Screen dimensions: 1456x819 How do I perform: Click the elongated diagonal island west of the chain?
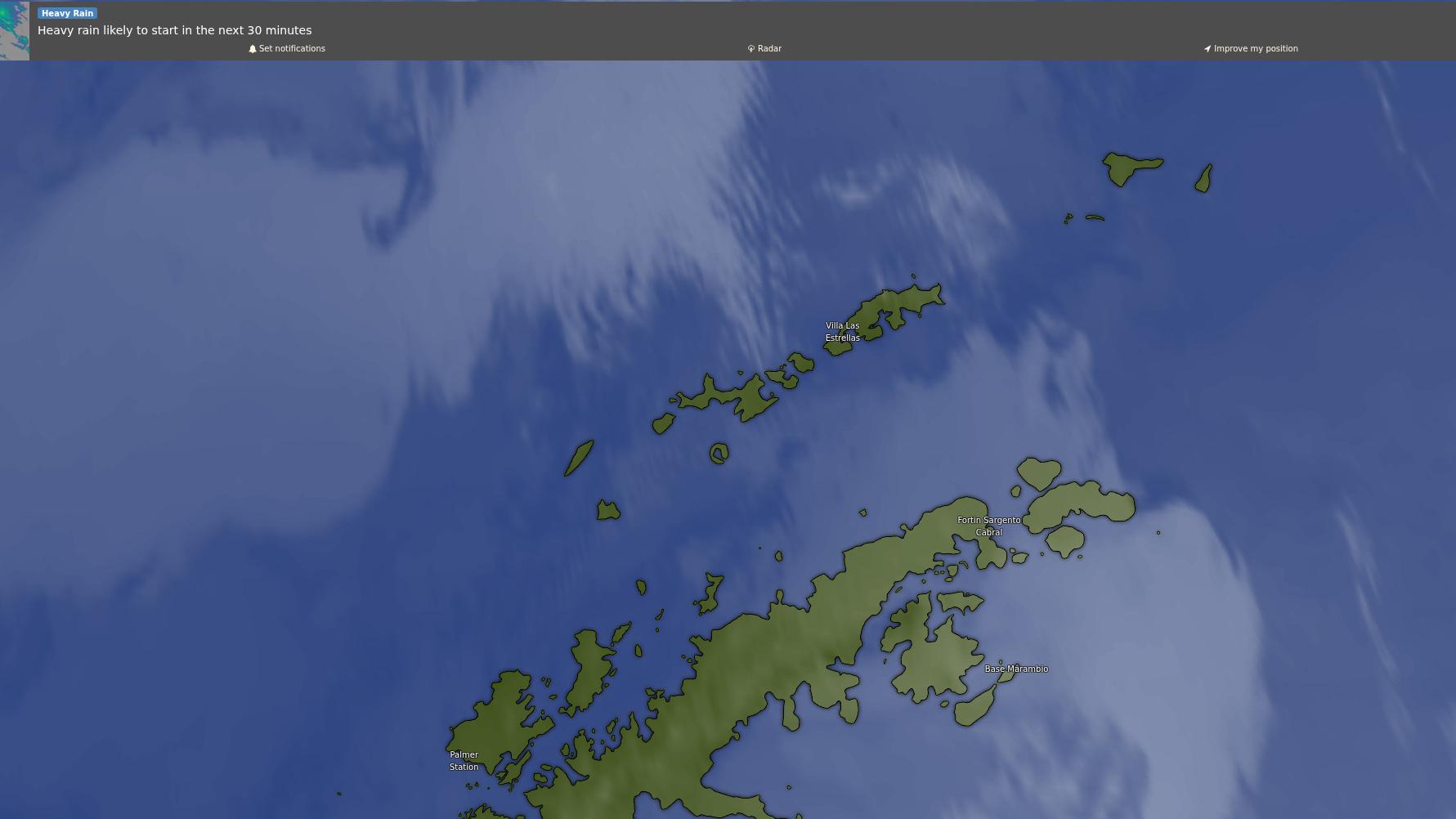click(579, 458)
